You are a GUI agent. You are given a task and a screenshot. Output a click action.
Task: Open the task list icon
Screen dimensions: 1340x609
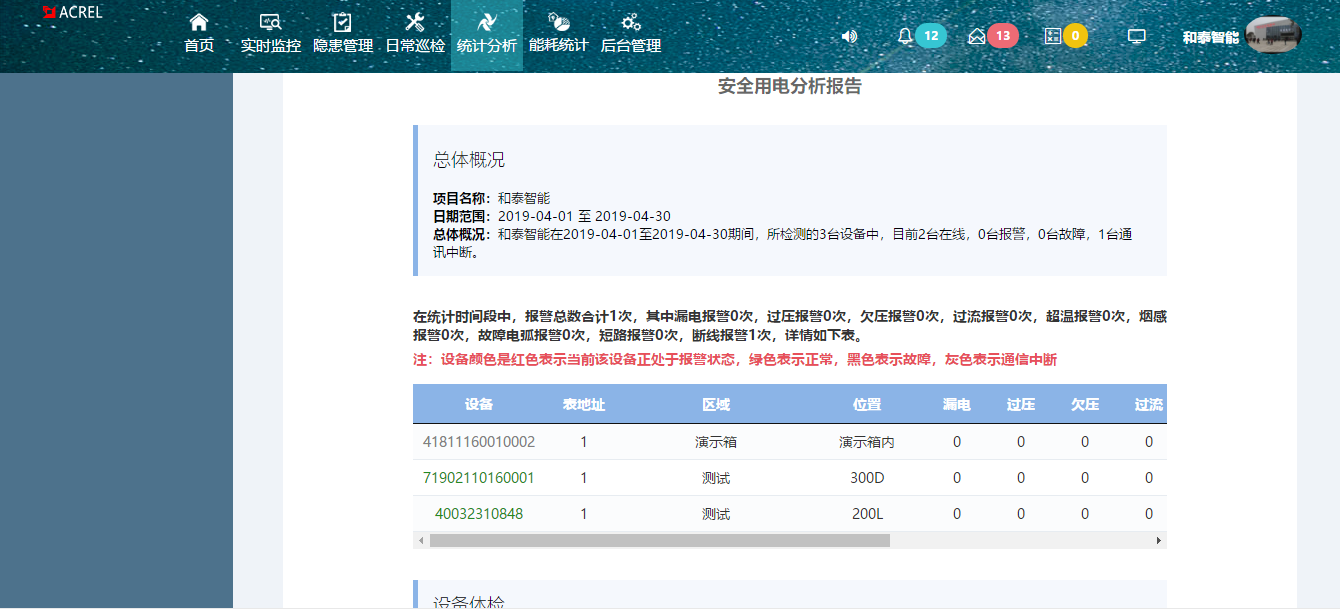1052,36
